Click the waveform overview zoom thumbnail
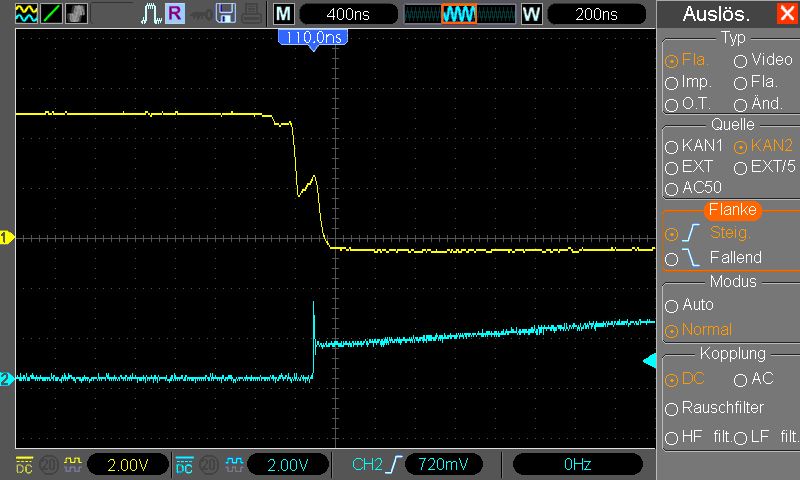The height and width of the screenshot is (480, 800). coord(460,14)
